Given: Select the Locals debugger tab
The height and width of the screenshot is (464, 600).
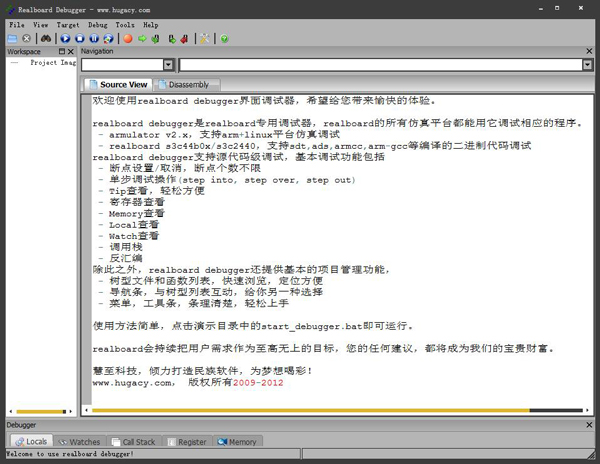Looking at the screenshot, I should coord(31,441).
